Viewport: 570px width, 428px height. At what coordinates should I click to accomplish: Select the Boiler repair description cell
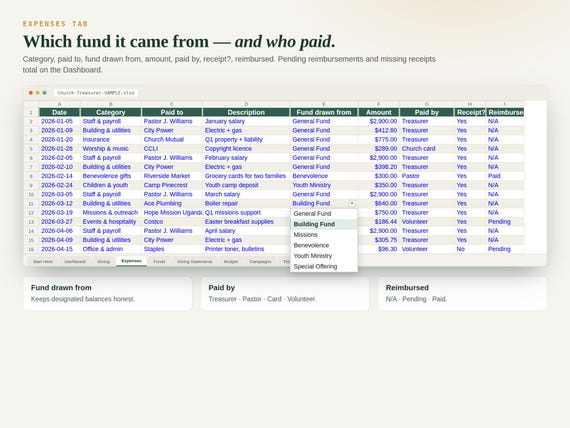click(246, 203)
